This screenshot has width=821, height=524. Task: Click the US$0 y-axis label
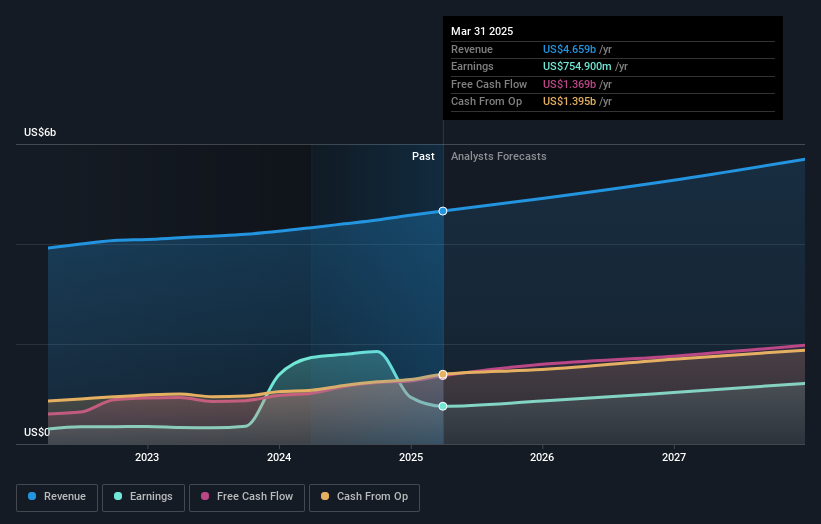(37, 432)
